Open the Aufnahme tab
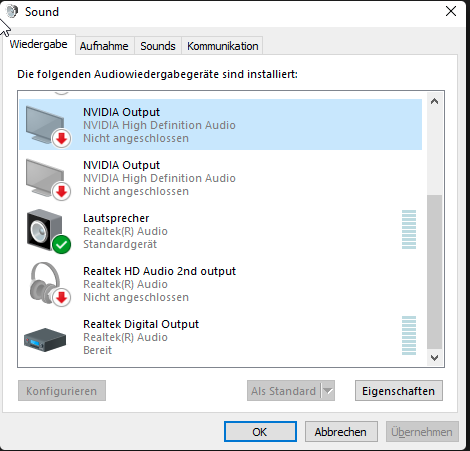The image size is (470, 451). click(104, 46)
